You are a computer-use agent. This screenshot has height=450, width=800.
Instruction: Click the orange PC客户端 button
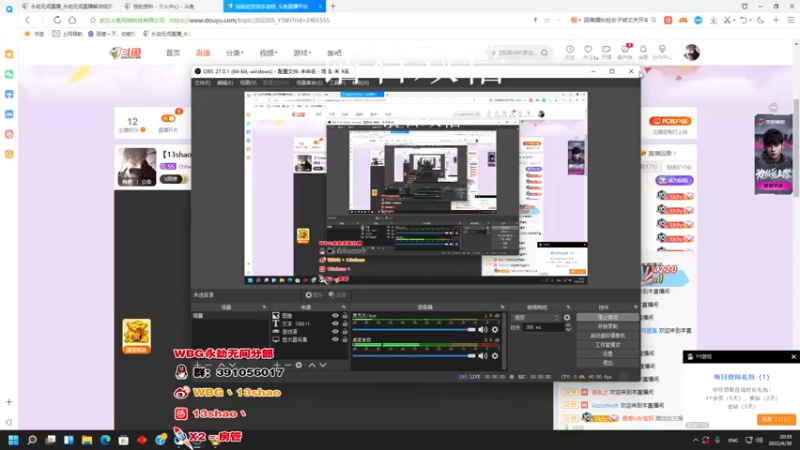click(x=670, y=121)
